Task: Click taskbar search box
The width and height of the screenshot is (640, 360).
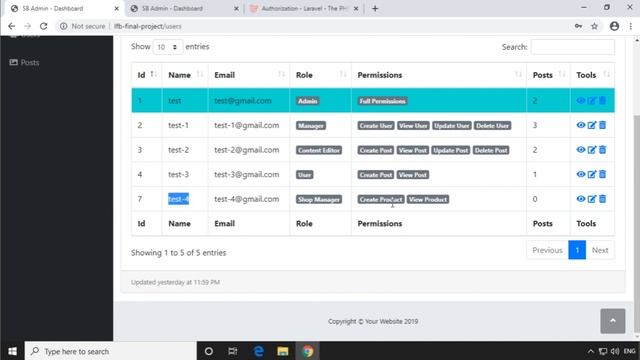Action: (x=111, y=351)
